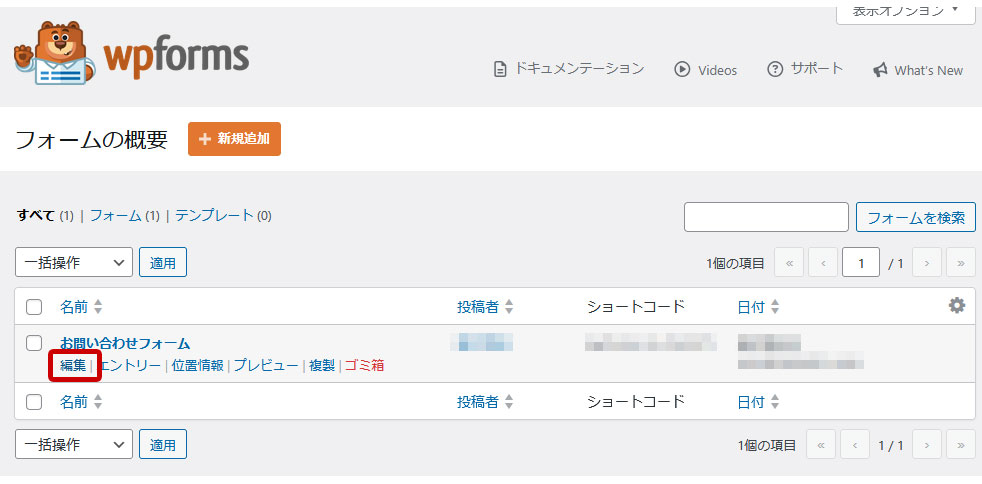Viewport: 982px width, 484px height.
Task: Click the Videos play icon
Action: pos(682,69)
